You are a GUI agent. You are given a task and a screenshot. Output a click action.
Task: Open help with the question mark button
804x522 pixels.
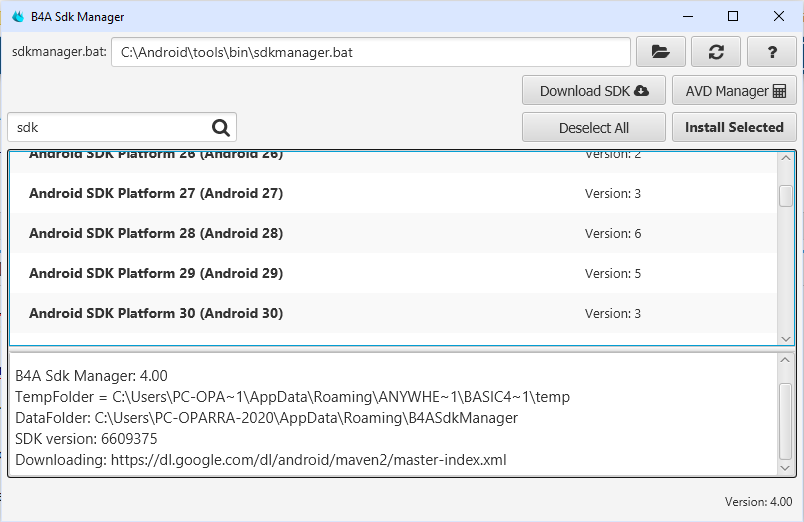(771, 52)
